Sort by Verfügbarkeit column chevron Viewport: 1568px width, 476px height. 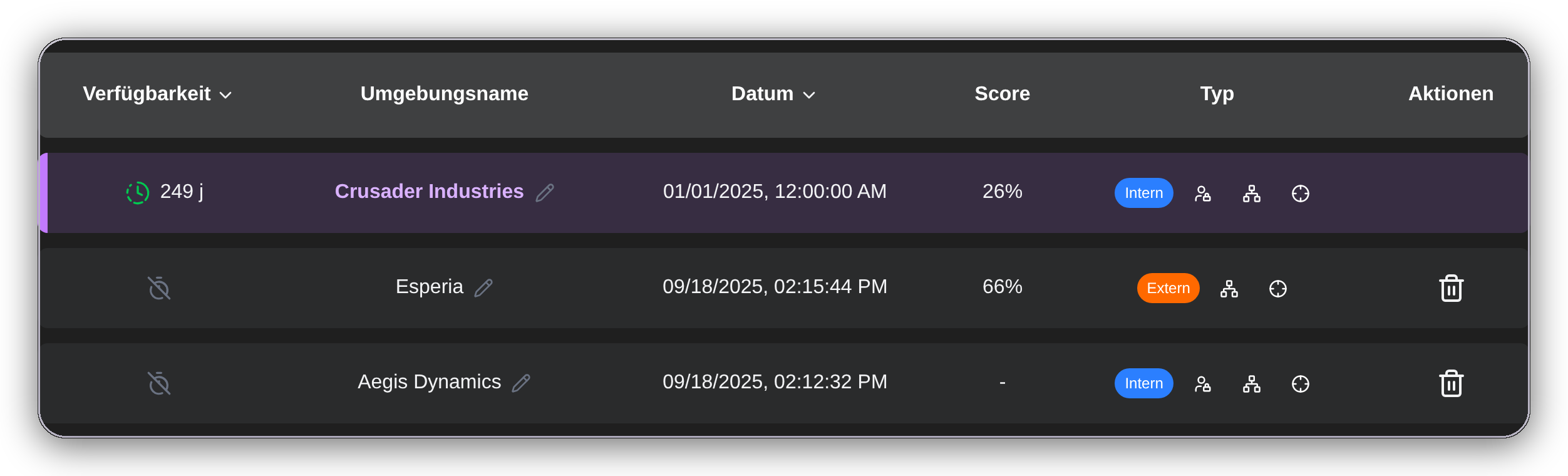coord(225,95)
